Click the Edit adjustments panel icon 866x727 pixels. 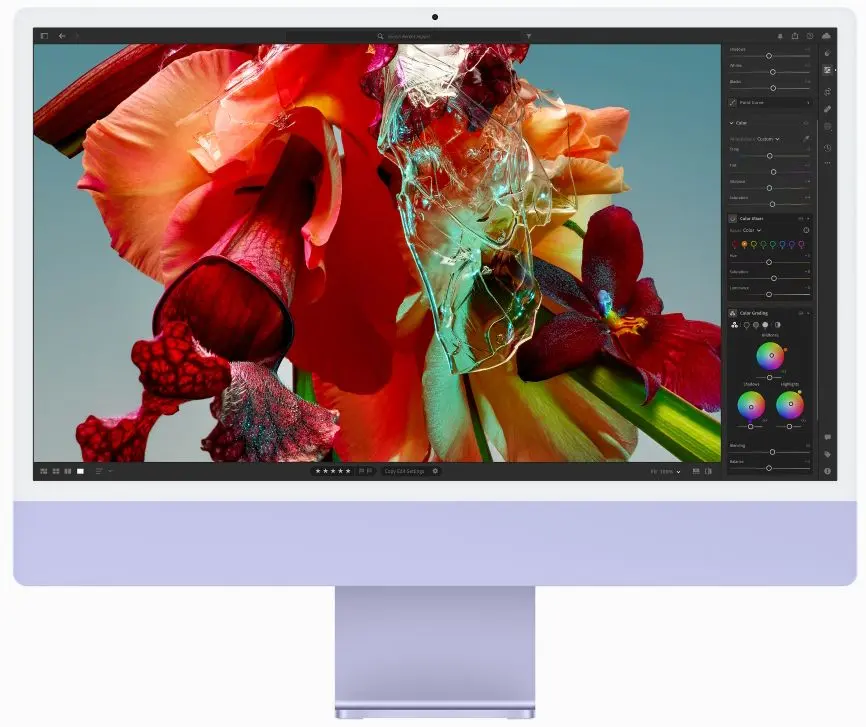tap(828, 68)
